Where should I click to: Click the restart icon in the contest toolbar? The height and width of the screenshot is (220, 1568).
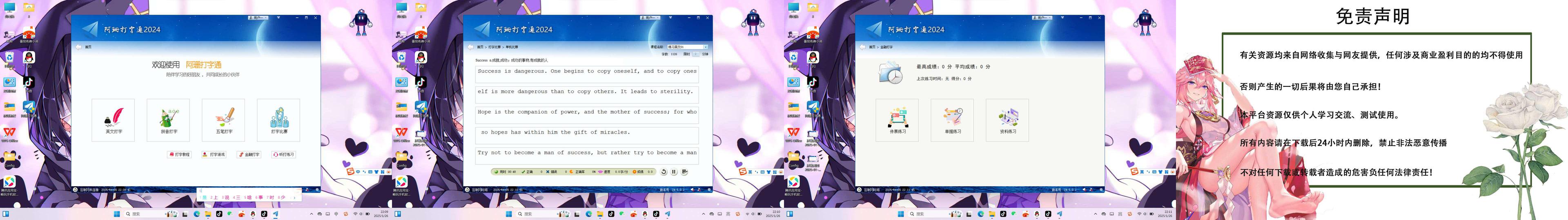(664, 172)
